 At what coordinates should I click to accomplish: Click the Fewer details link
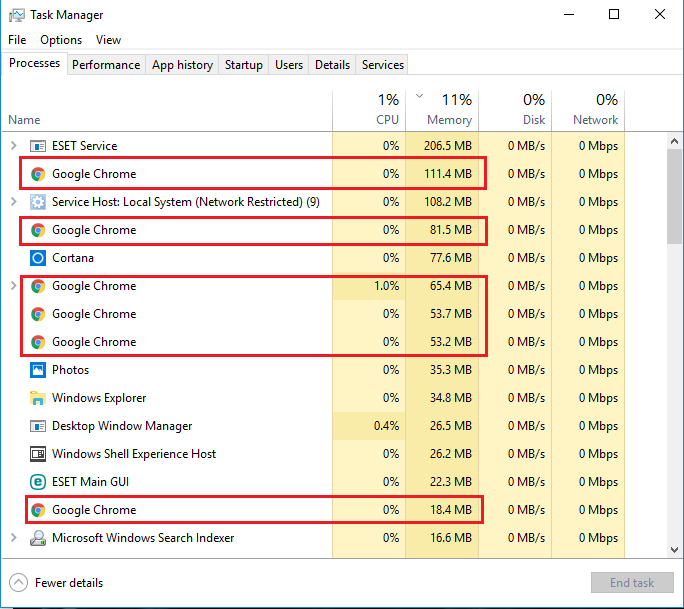69,583
